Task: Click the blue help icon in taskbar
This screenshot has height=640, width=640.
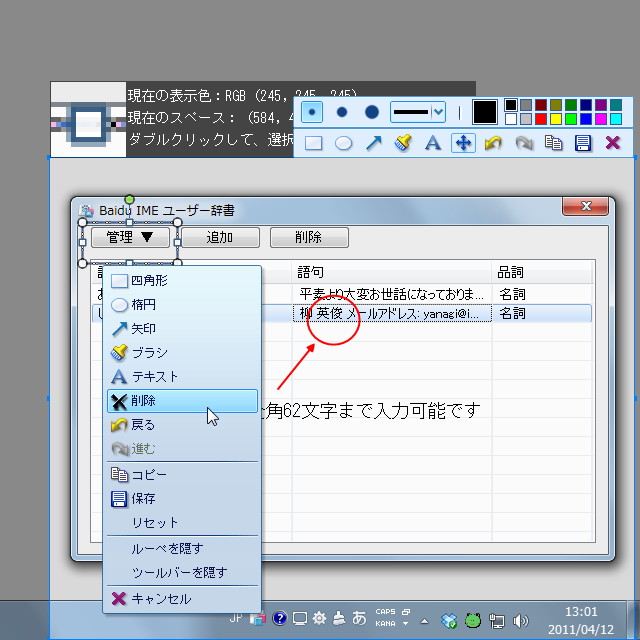Action: (280, 619)
